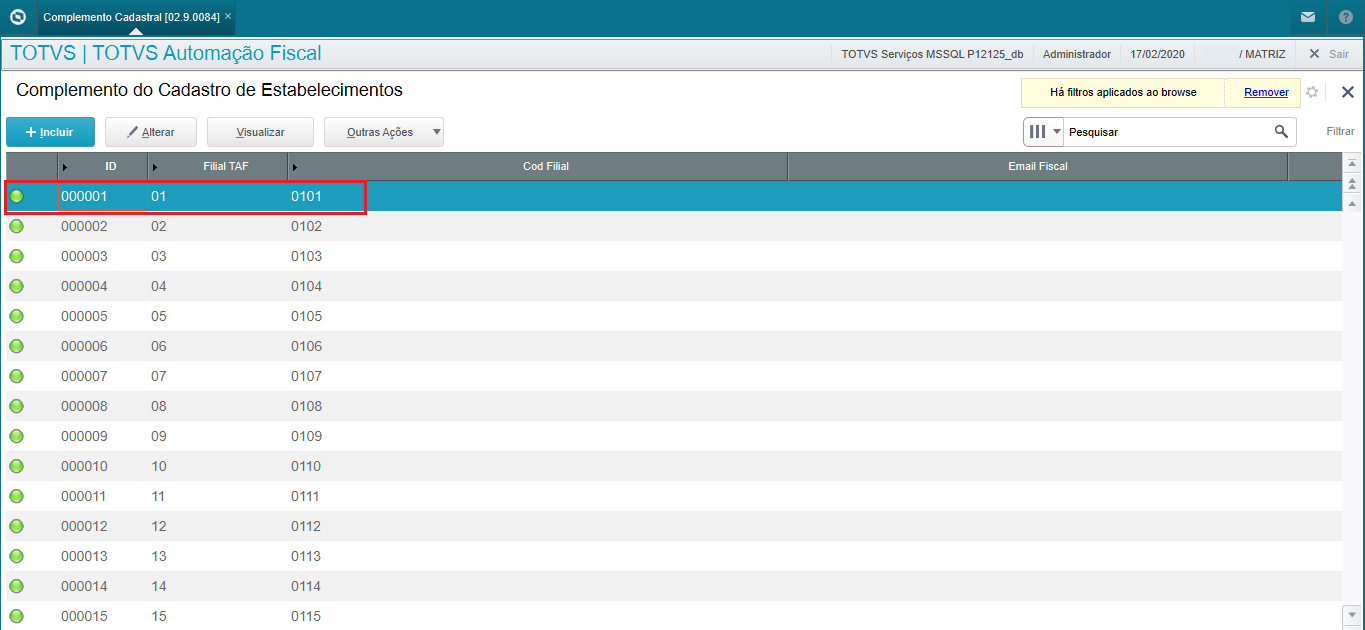Close the browse panel with X
This screenshot has height=630, width=1365.
point(1347,92)
